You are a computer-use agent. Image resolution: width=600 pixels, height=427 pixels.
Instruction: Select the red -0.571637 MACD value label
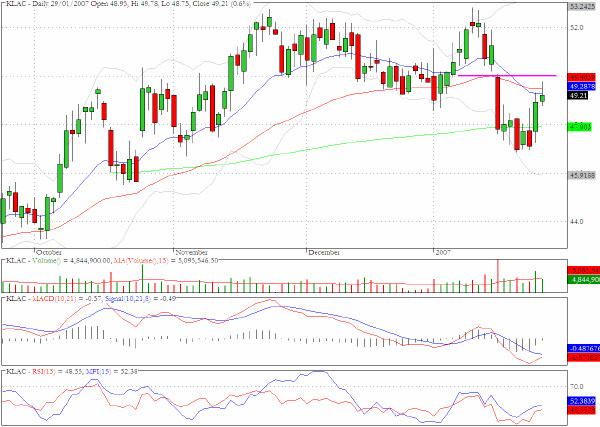tap(584, 358)
